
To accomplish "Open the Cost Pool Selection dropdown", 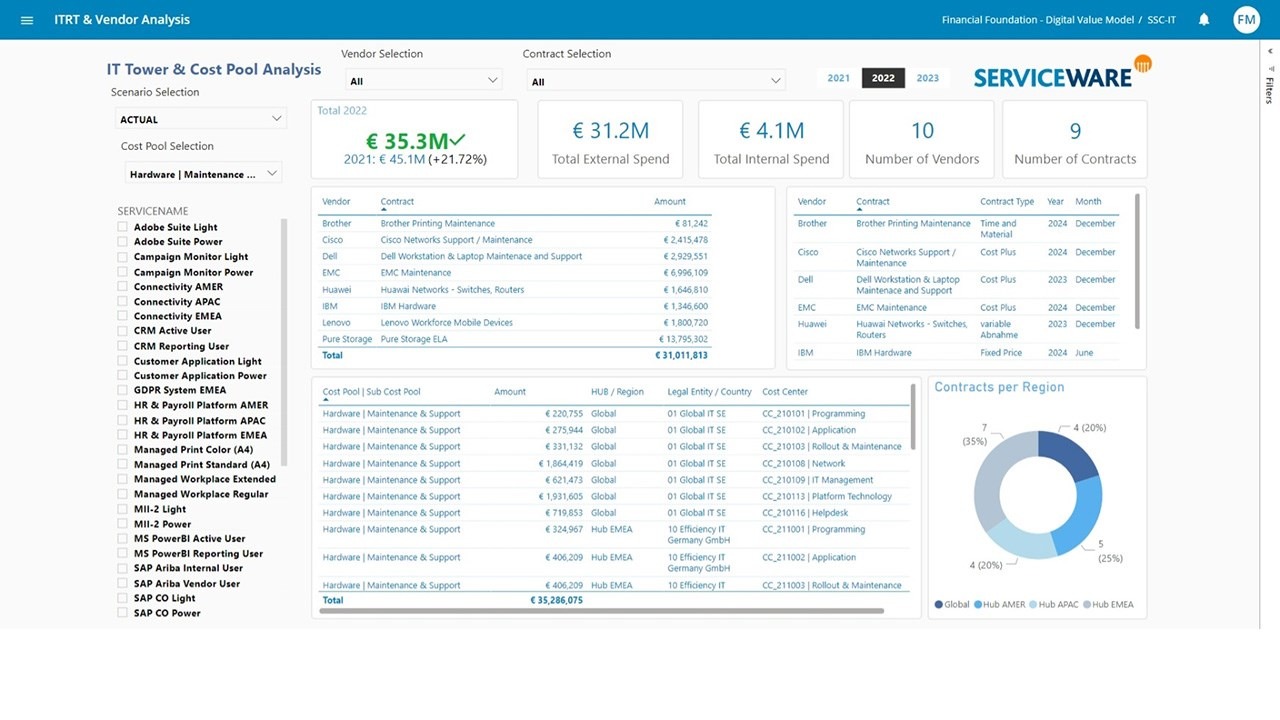I will (204, 174).
